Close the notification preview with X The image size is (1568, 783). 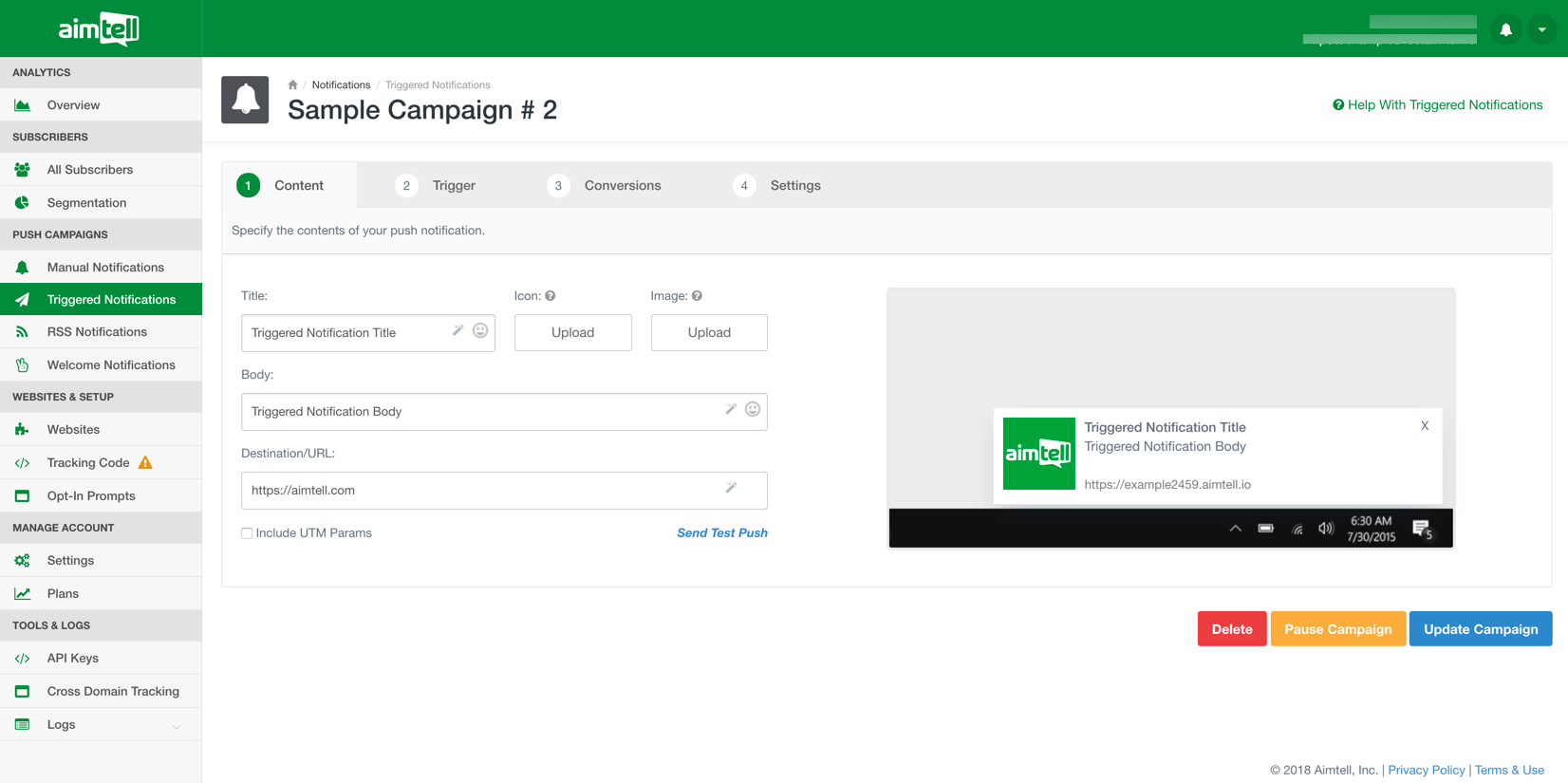point(1424,426)
